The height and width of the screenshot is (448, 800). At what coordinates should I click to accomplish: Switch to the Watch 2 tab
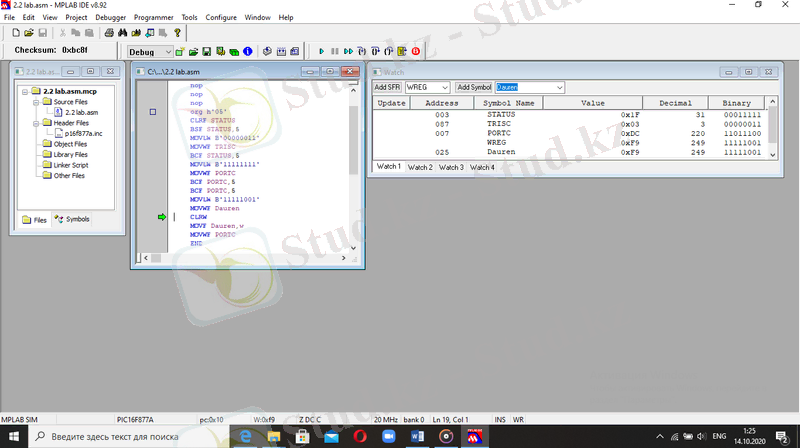point(420,167)
